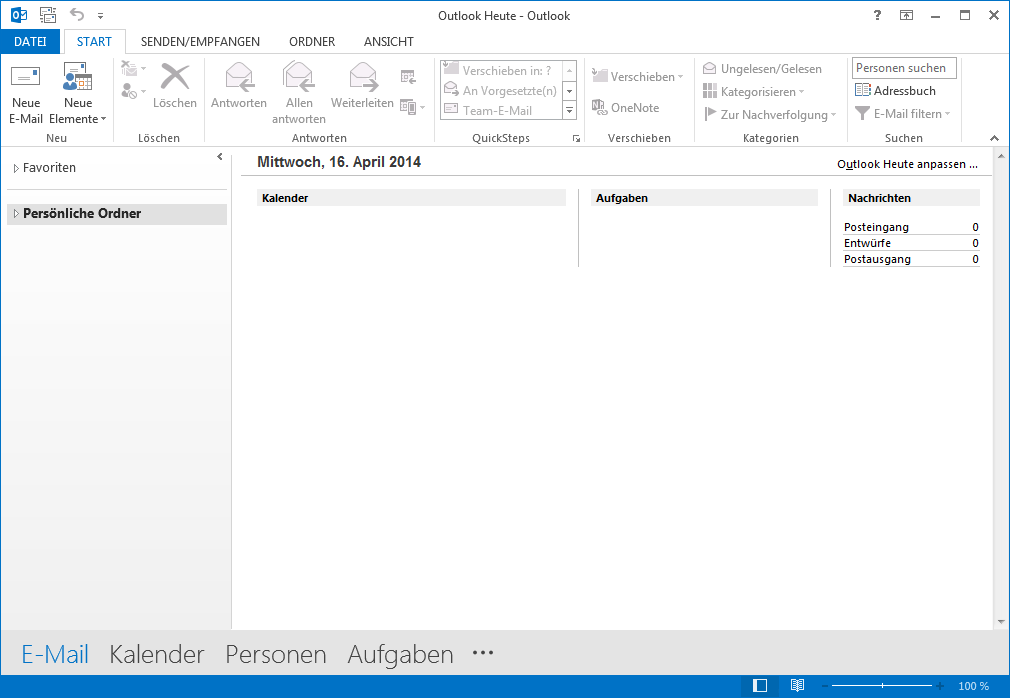Click the vertical scrollbar down arrow

(x=1001, y=622)
